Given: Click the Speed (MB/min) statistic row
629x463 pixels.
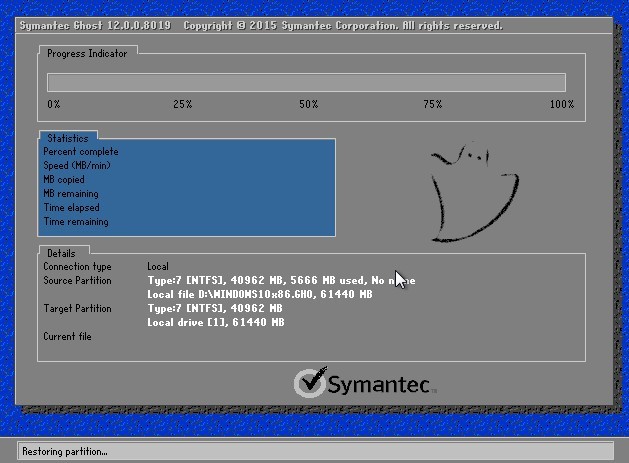Looking at the screenshot, I should 76,166.
